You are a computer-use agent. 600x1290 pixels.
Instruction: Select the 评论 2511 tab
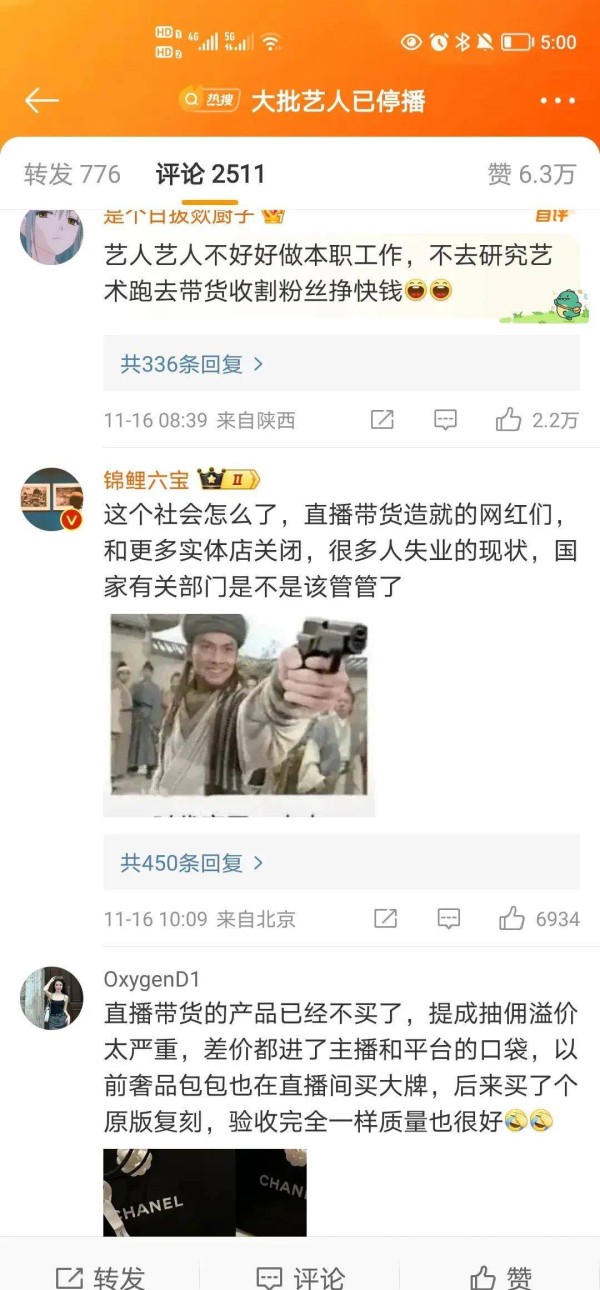[210, 174]
